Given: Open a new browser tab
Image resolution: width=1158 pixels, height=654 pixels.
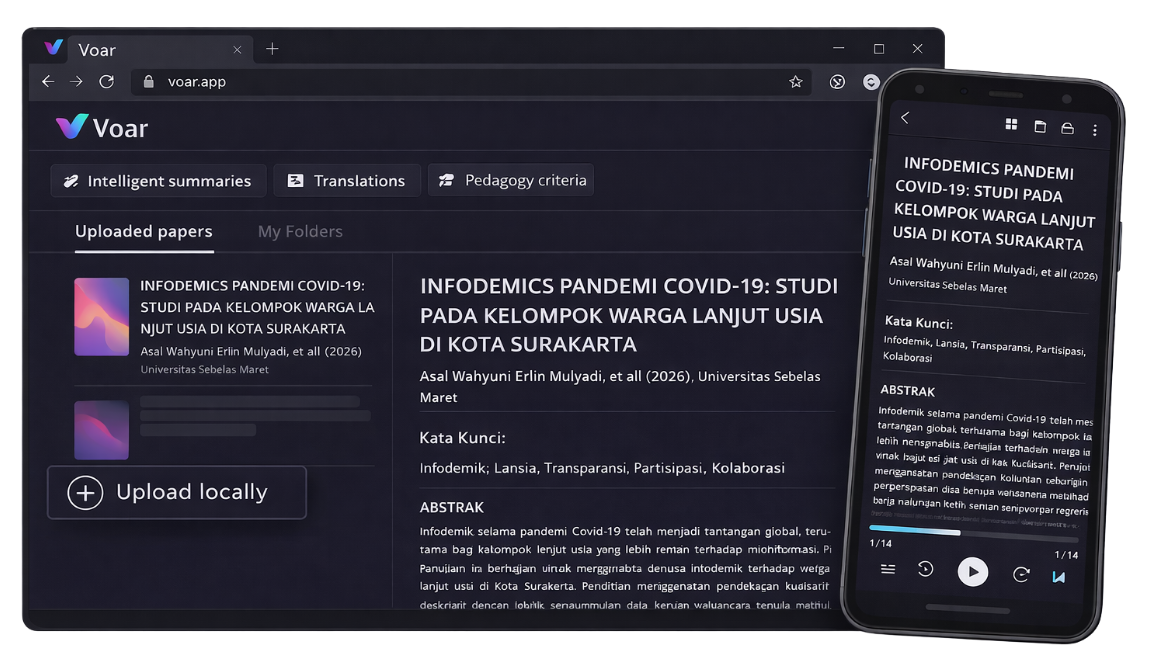Looking at the screenshot, I should (x=272, y=49).
